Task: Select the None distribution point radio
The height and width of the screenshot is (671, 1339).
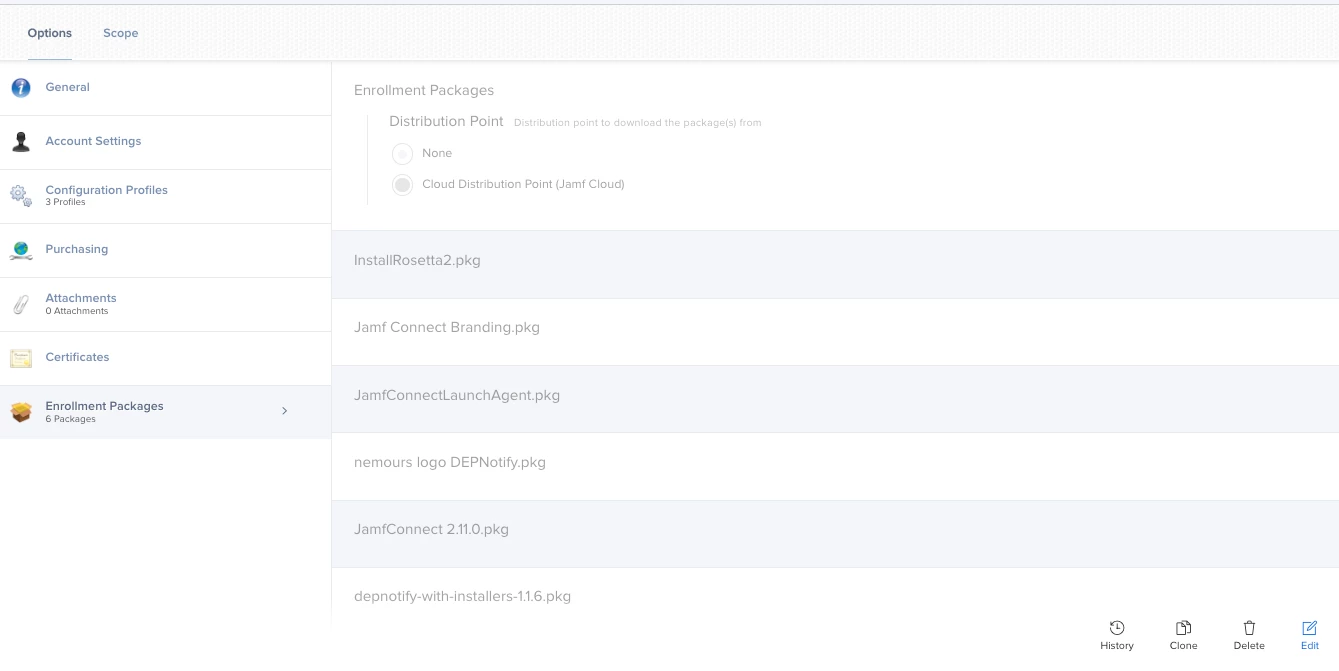Action: click(x=402, y=153)
